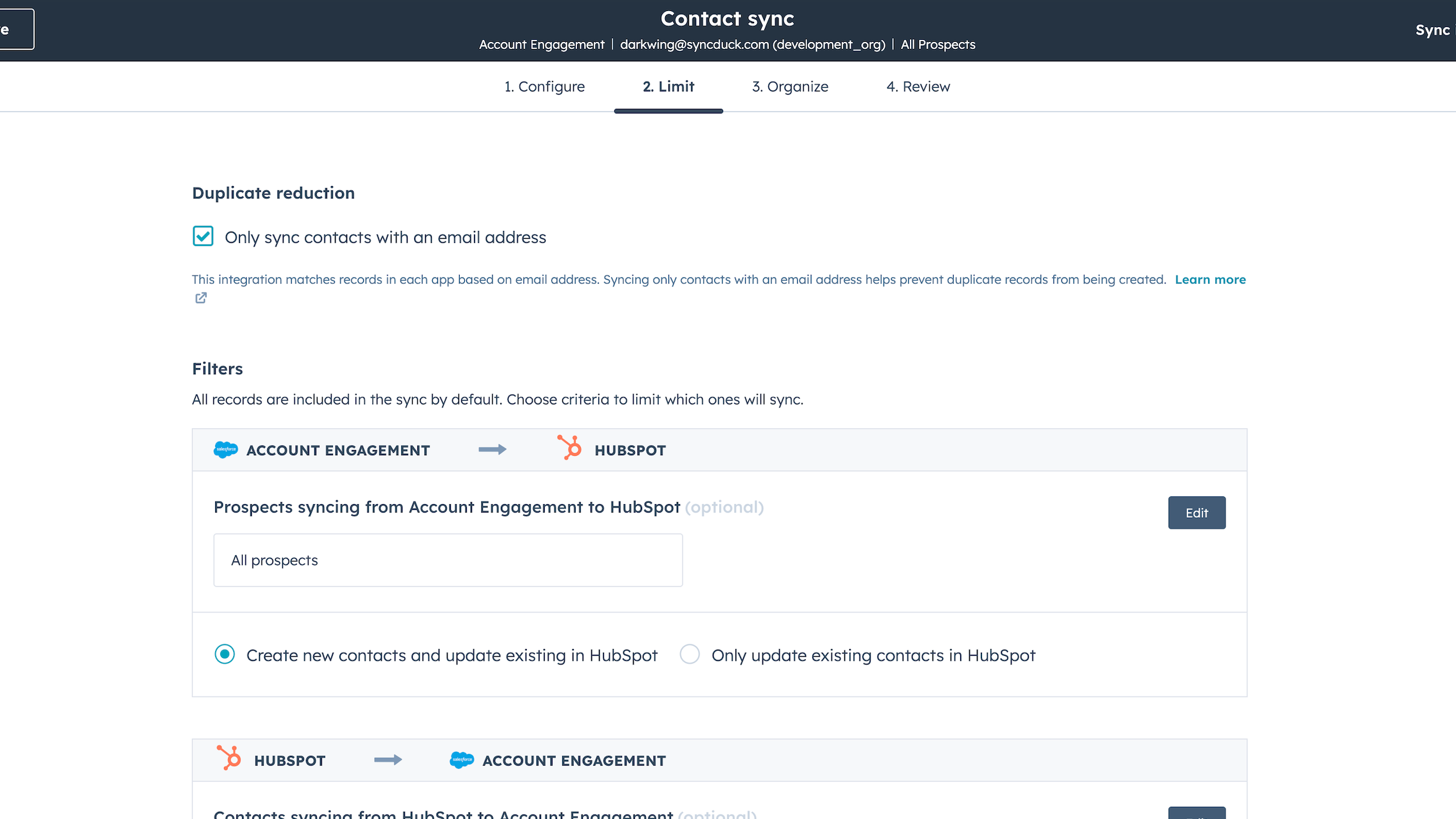Edit prospects syncing from Account Engagement filter

coord(1196,513)
